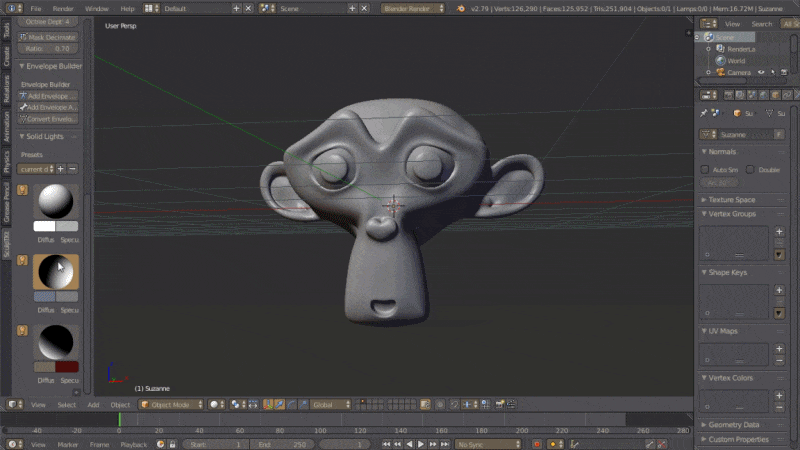Click the timeline preview range clock icon
Screen dimensions: 800x450
[x=160, y=444]
